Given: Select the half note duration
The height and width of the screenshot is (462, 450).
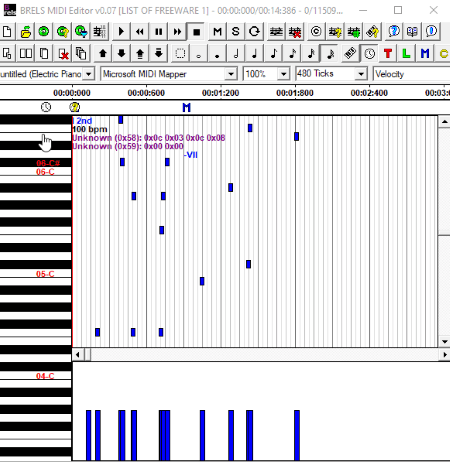Looking at the screenshot, I should pos(236,53).
